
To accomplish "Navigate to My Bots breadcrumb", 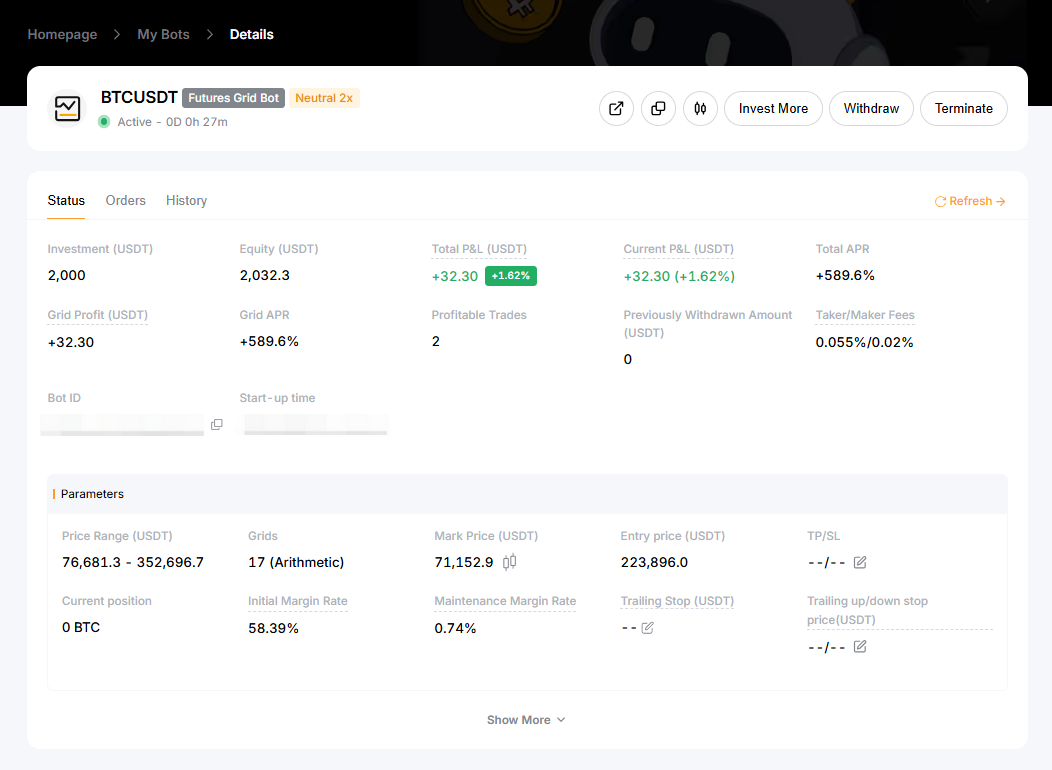I will (x=163, y=34).
